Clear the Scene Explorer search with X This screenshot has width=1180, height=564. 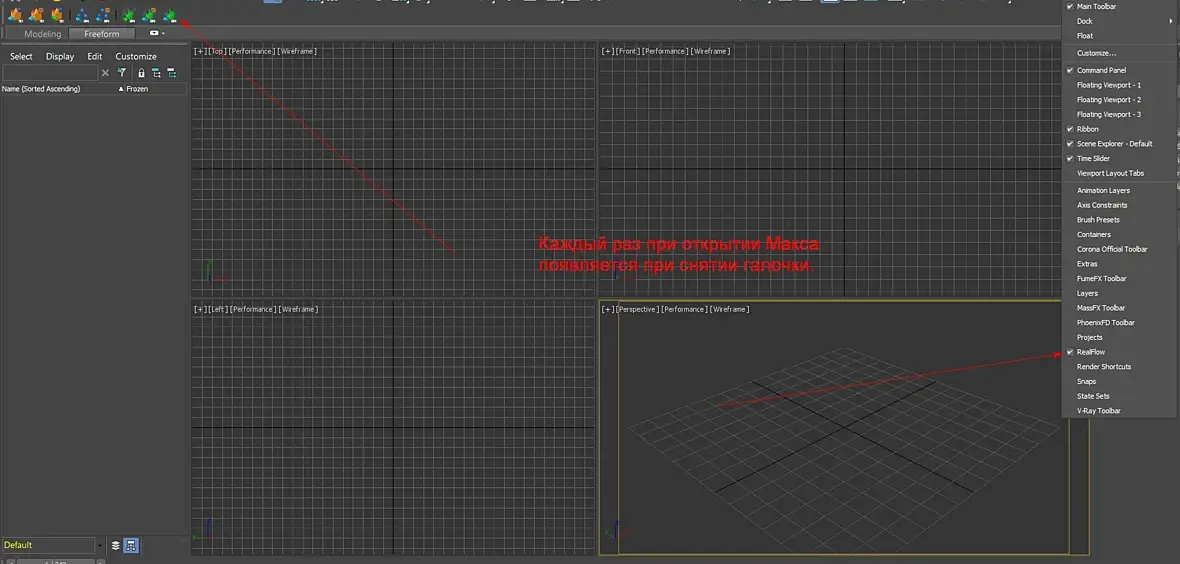(x=105, y=73)
